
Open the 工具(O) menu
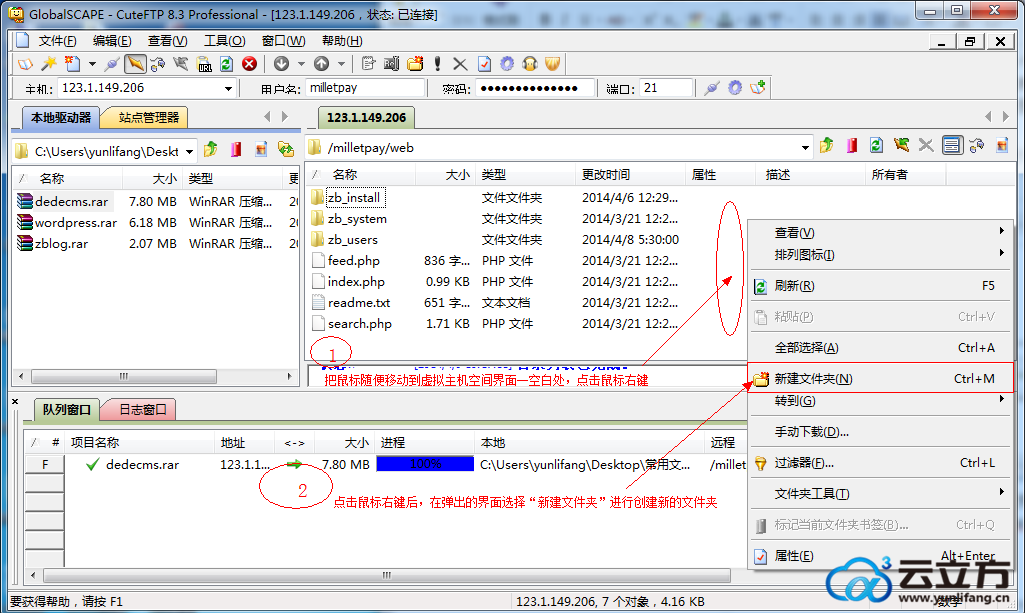[224, 41]
